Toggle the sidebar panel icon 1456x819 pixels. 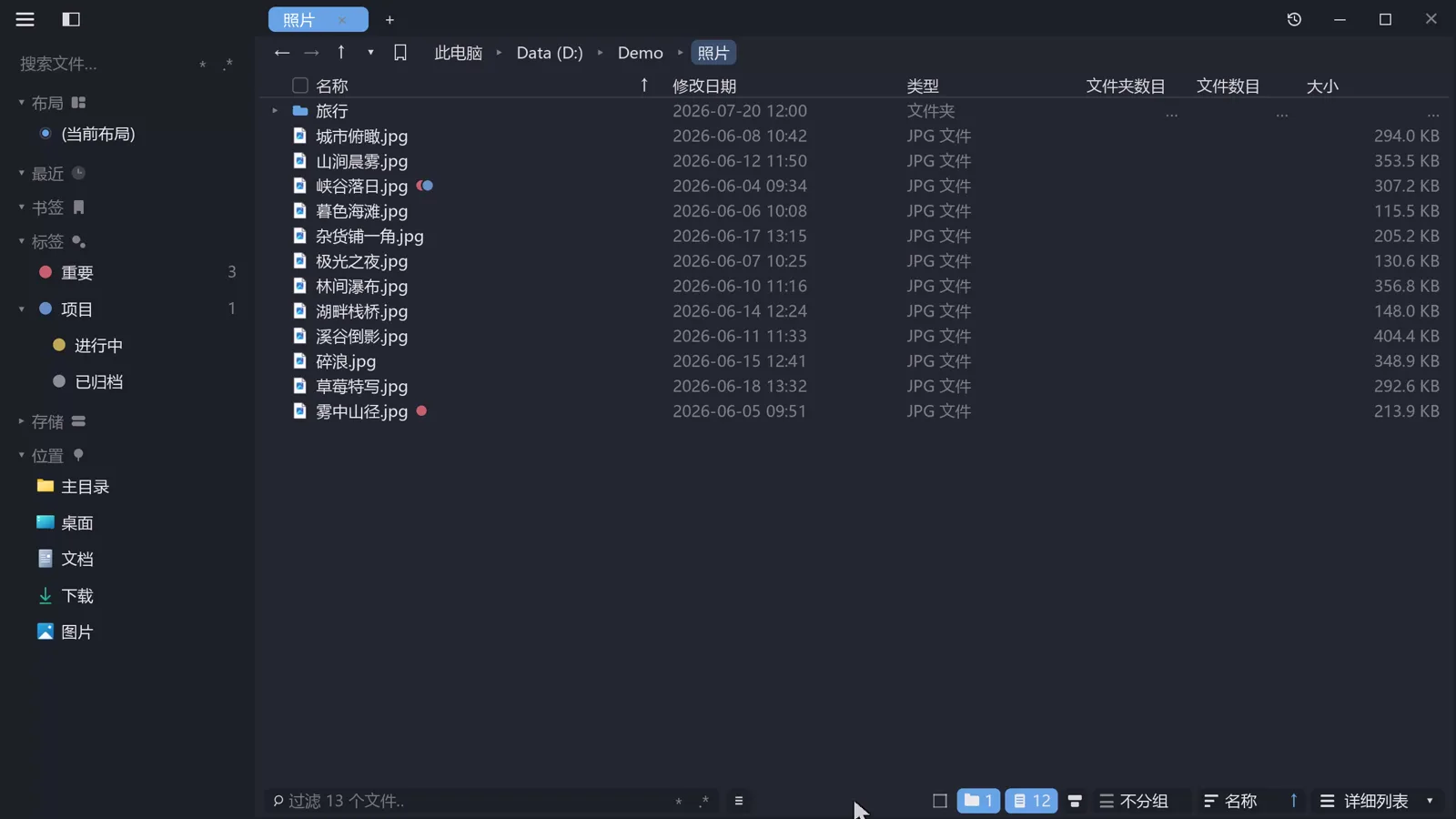click(x=71, y=19)
